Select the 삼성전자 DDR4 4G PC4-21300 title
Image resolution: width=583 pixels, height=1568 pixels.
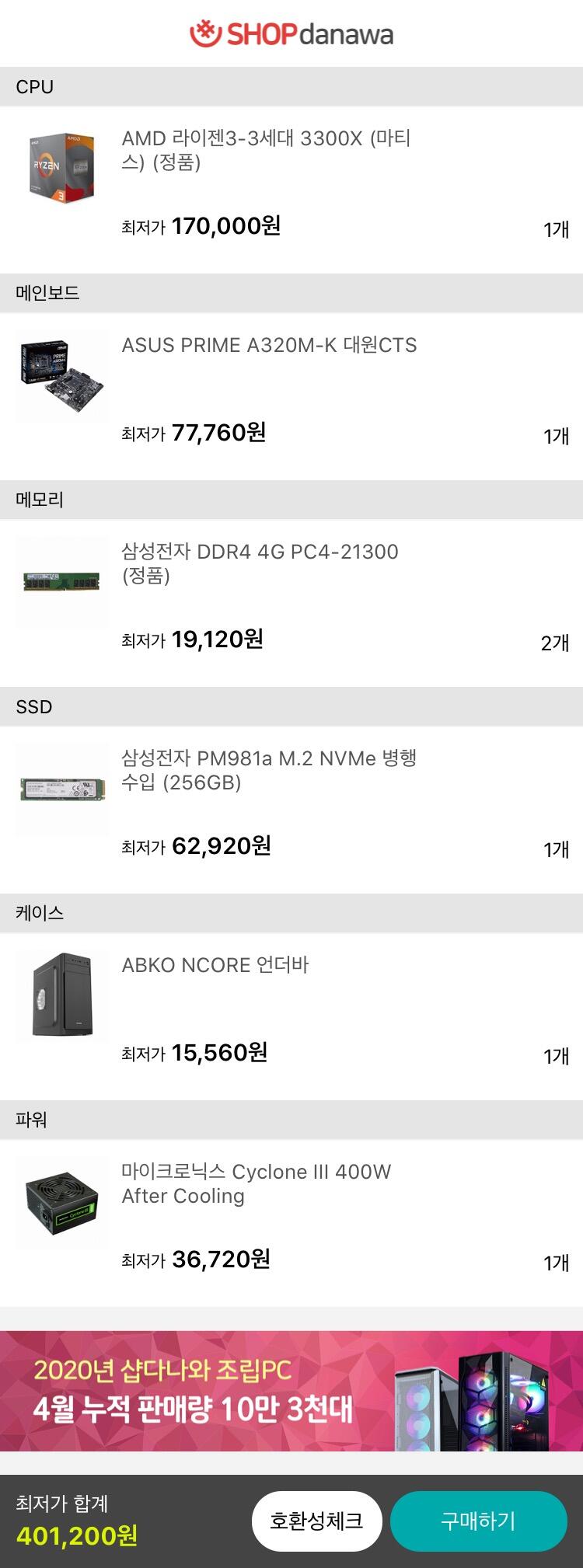[x=260, y=563]
